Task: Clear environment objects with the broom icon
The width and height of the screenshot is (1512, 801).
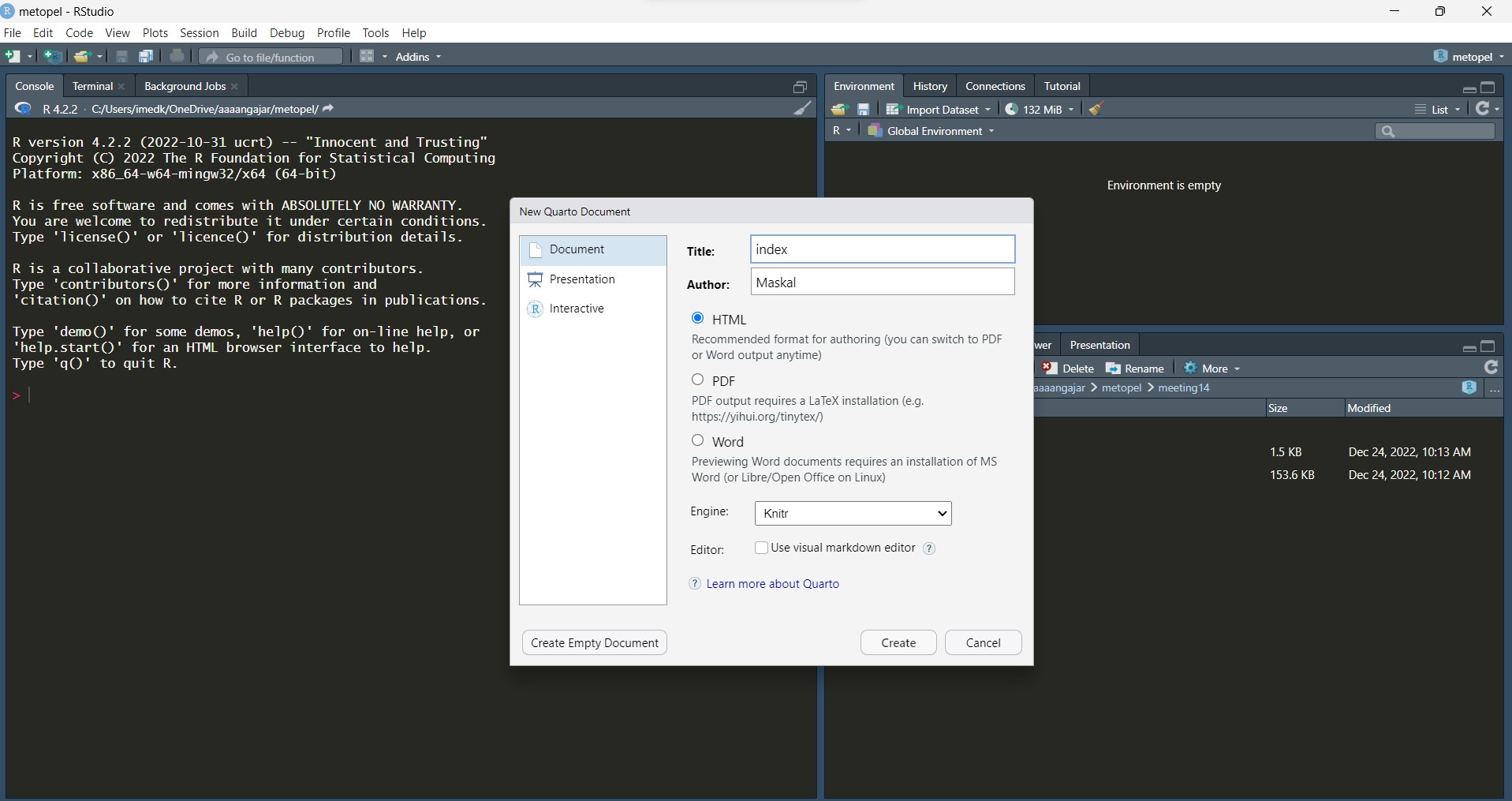Action: tap(1096, 109)
